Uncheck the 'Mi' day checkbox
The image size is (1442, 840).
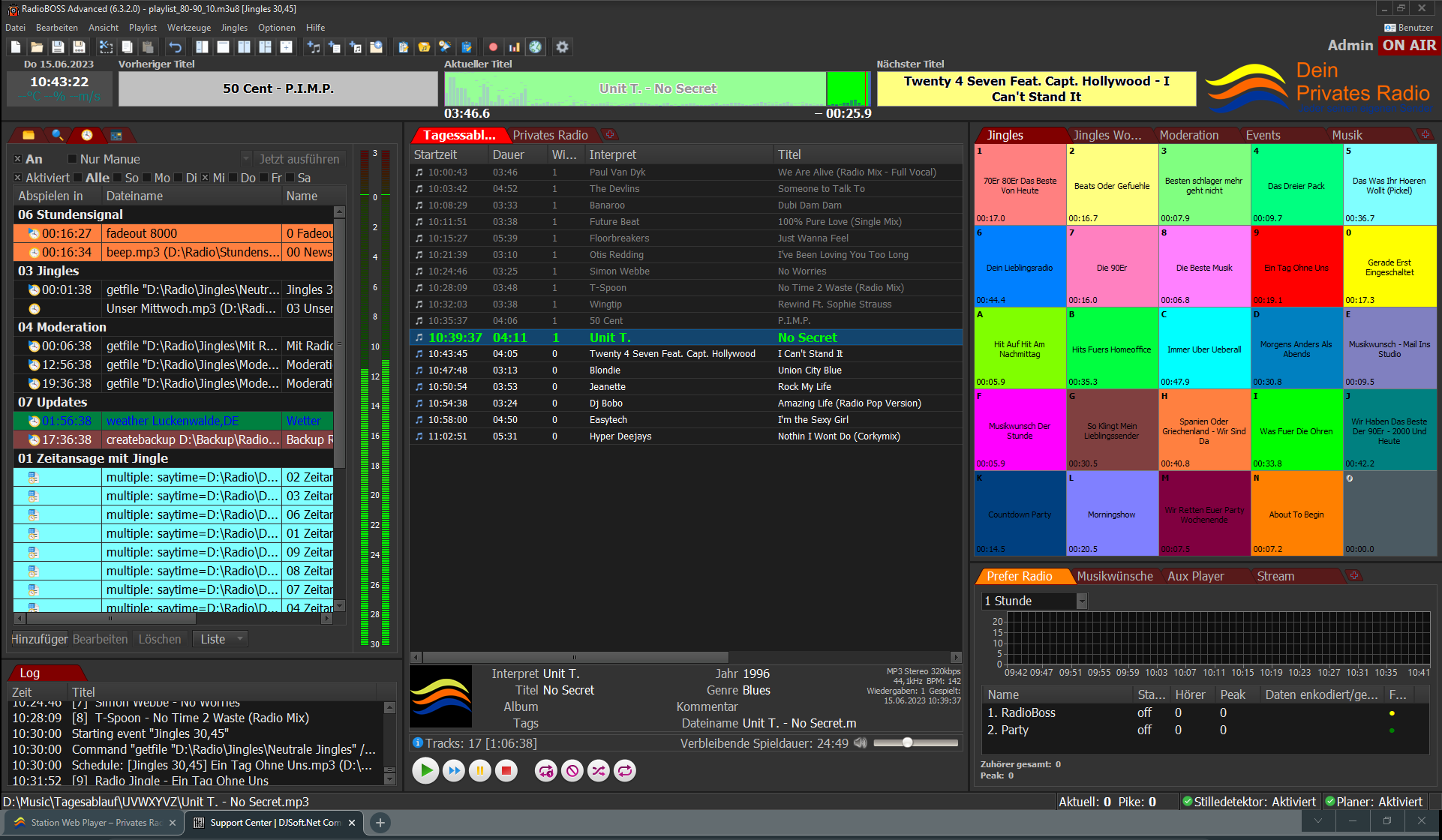(x=205, y=178)
